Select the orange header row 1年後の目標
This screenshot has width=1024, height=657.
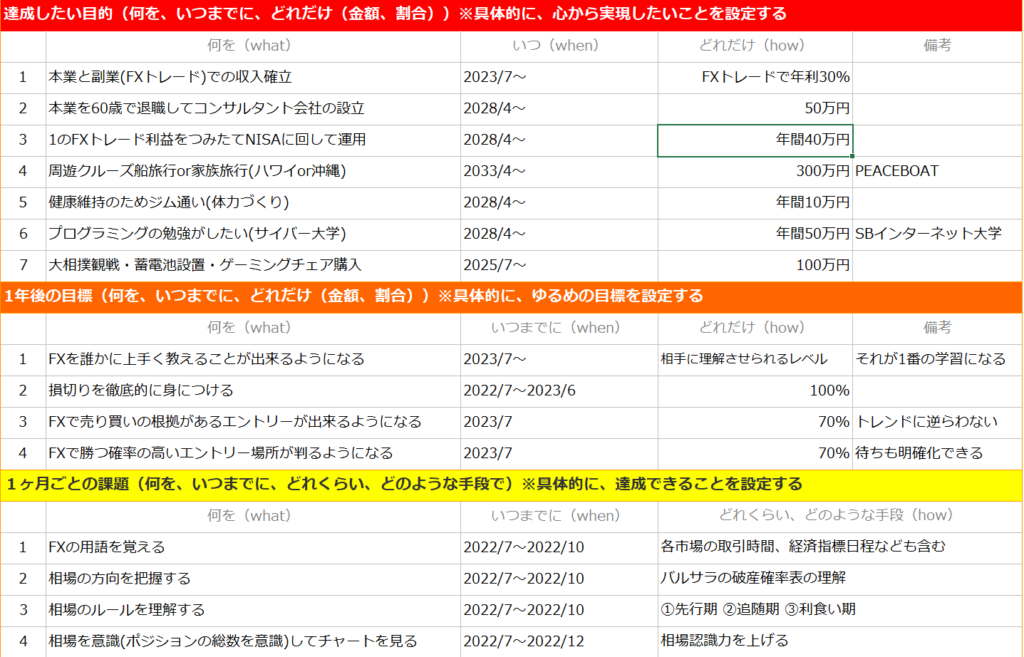pos(512,296)
